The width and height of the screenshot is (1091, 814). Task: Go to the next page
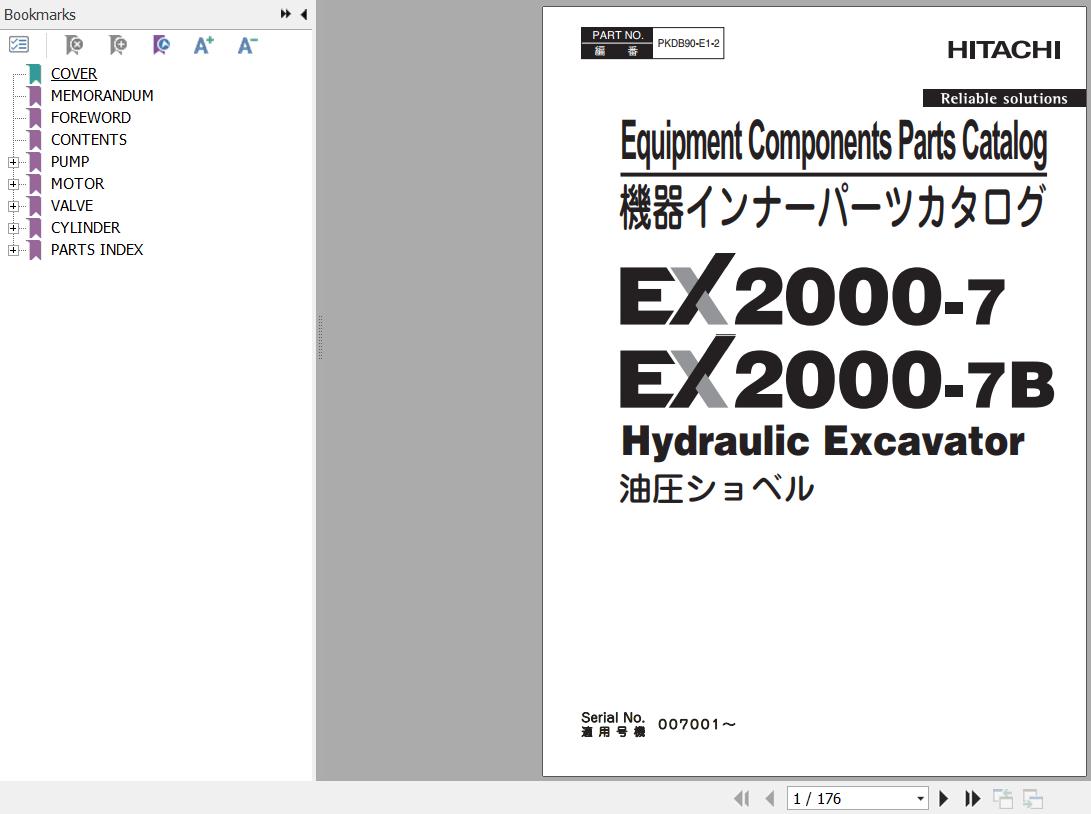[x=943, y=798]
